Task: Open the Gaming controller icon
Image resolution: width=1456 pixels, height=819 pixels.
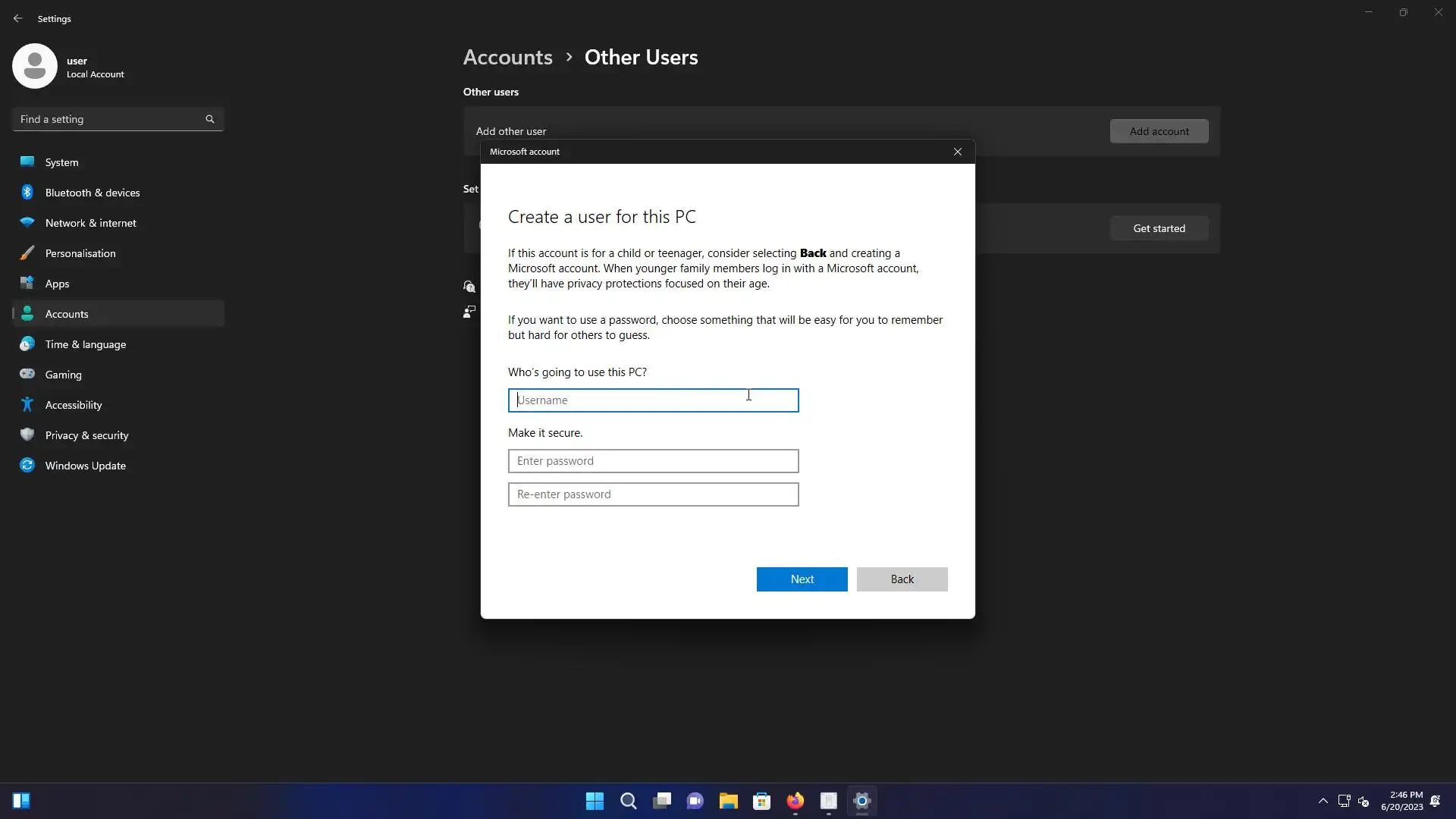Action: pyautogui.click(x=27, y=374)
